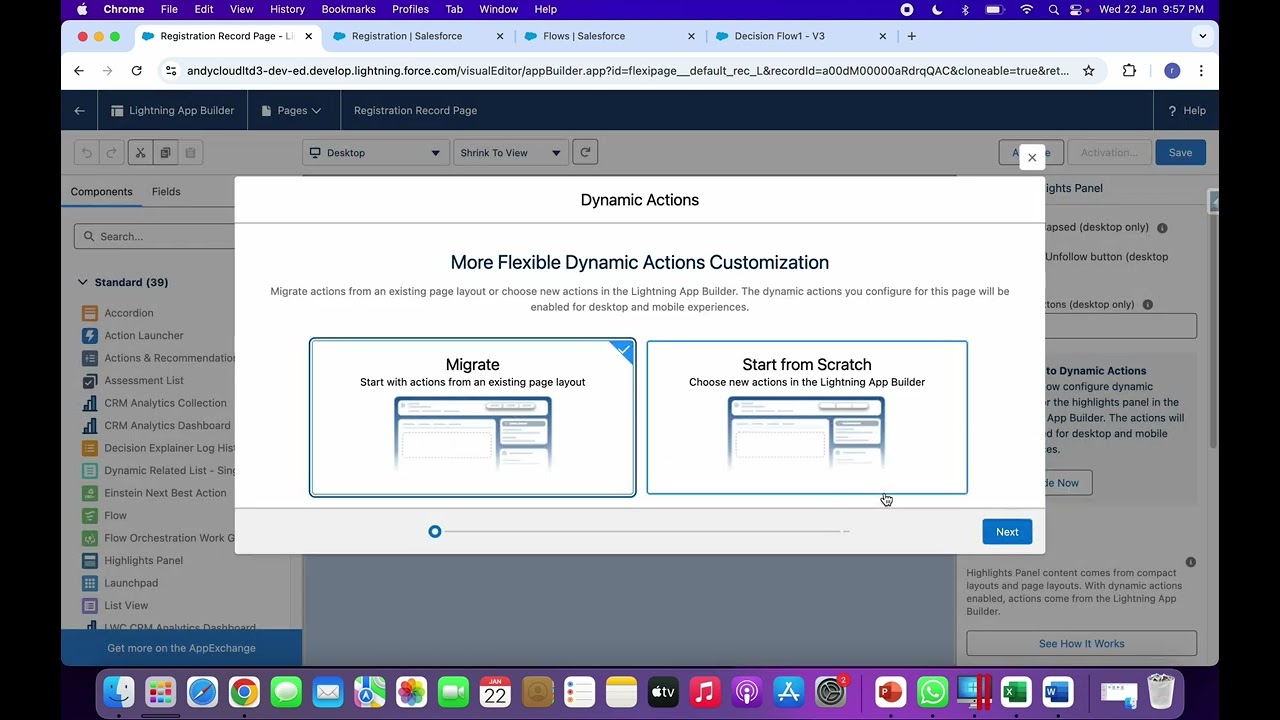Click the Flow component icon
The image size is (1280, 720).
click(89, 516)
